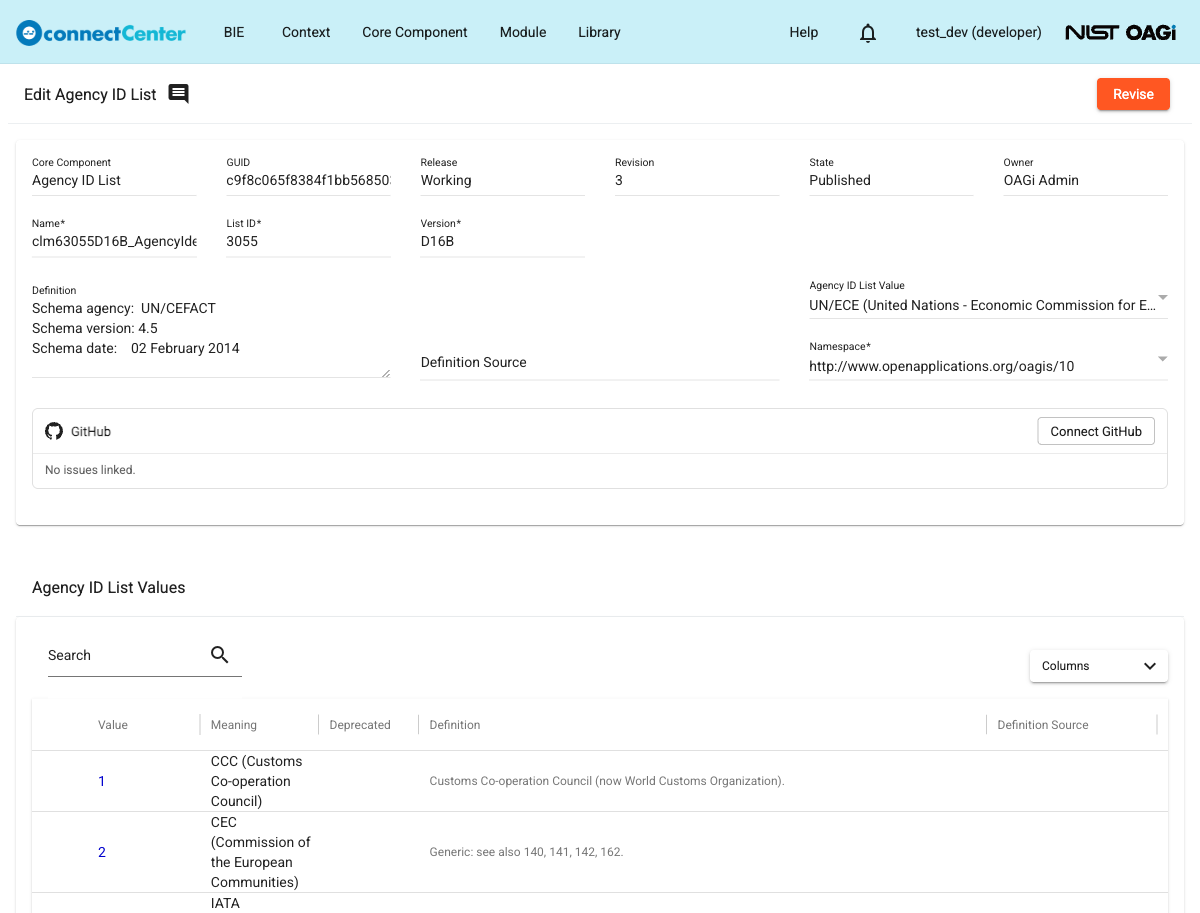Viewport: 1200px width, 913px height.
Task: Click the Version field D16B
Action: [502, 241]
